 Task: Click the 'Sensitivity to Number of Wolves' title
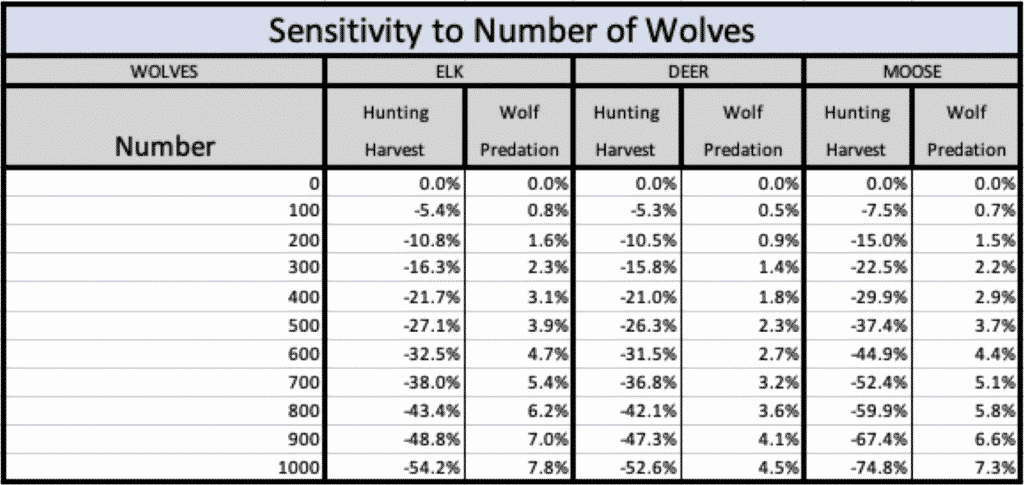pyautogui.click(x=511, y=29)
